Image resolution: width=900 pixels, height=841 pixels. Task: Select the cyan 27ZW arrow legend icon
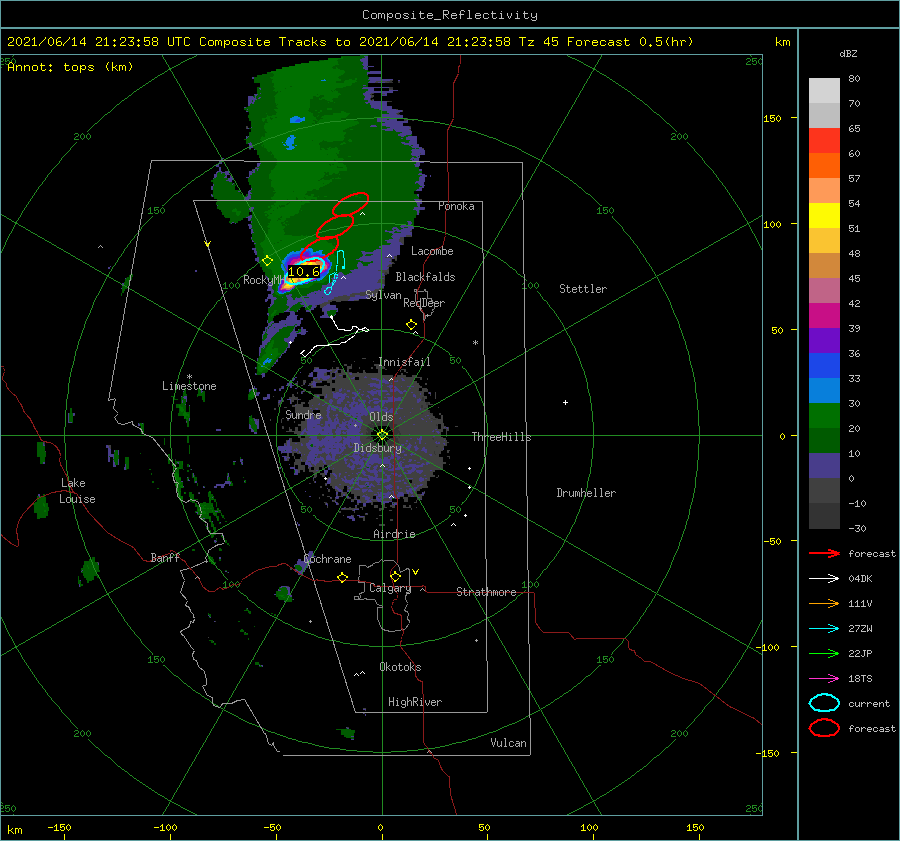tap(824, 629)
